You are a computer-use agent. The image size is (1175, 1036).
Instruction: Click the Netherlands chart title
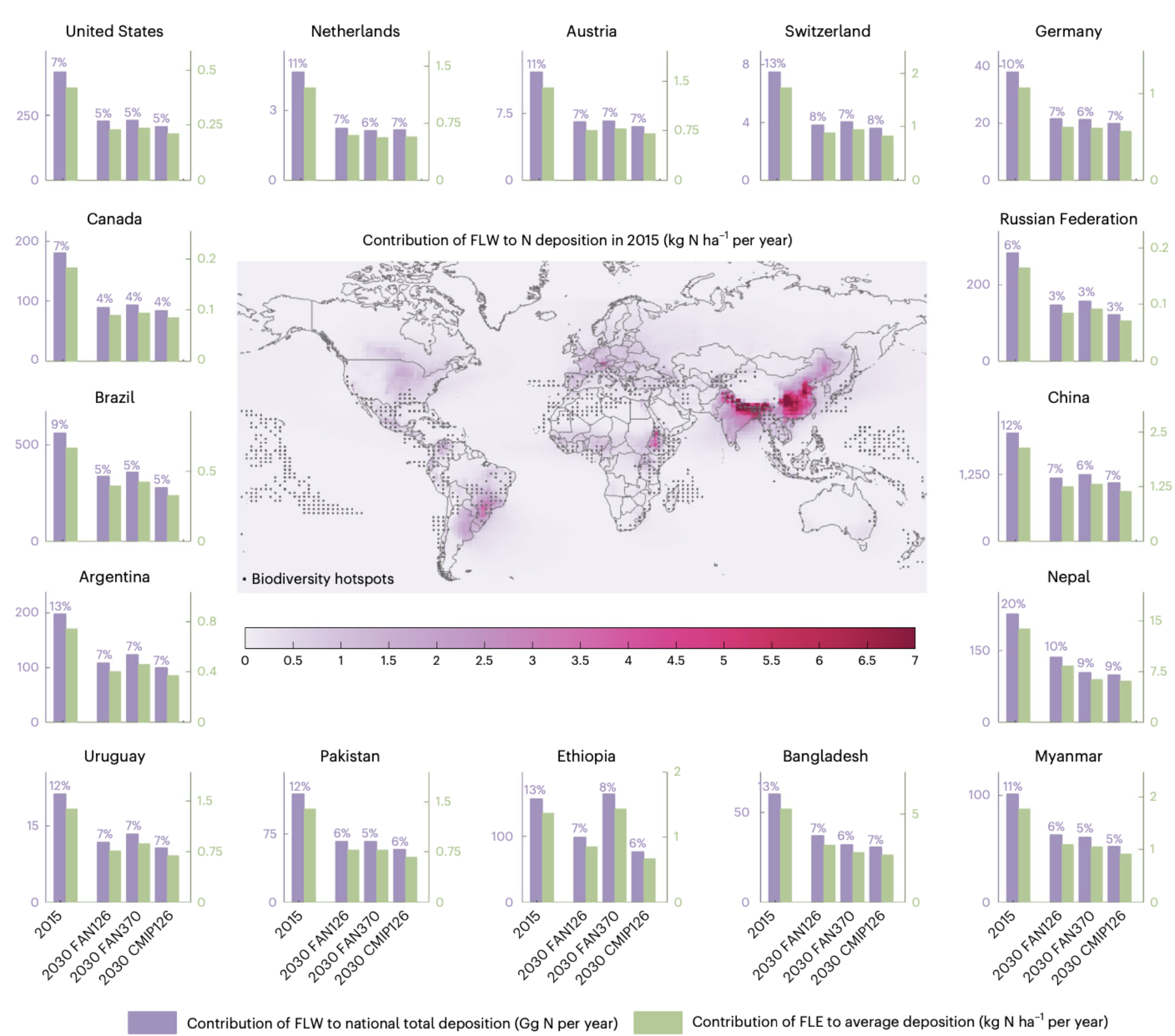[x=355, y=31]
